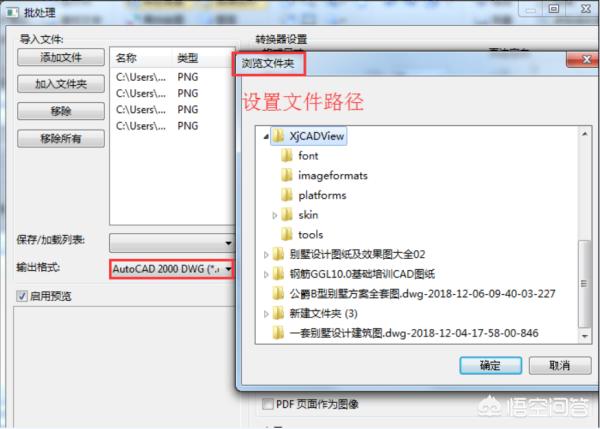Click the 添加文件 button
The width and height of the screenshot is (600, 429).
[x=61, y=57]
